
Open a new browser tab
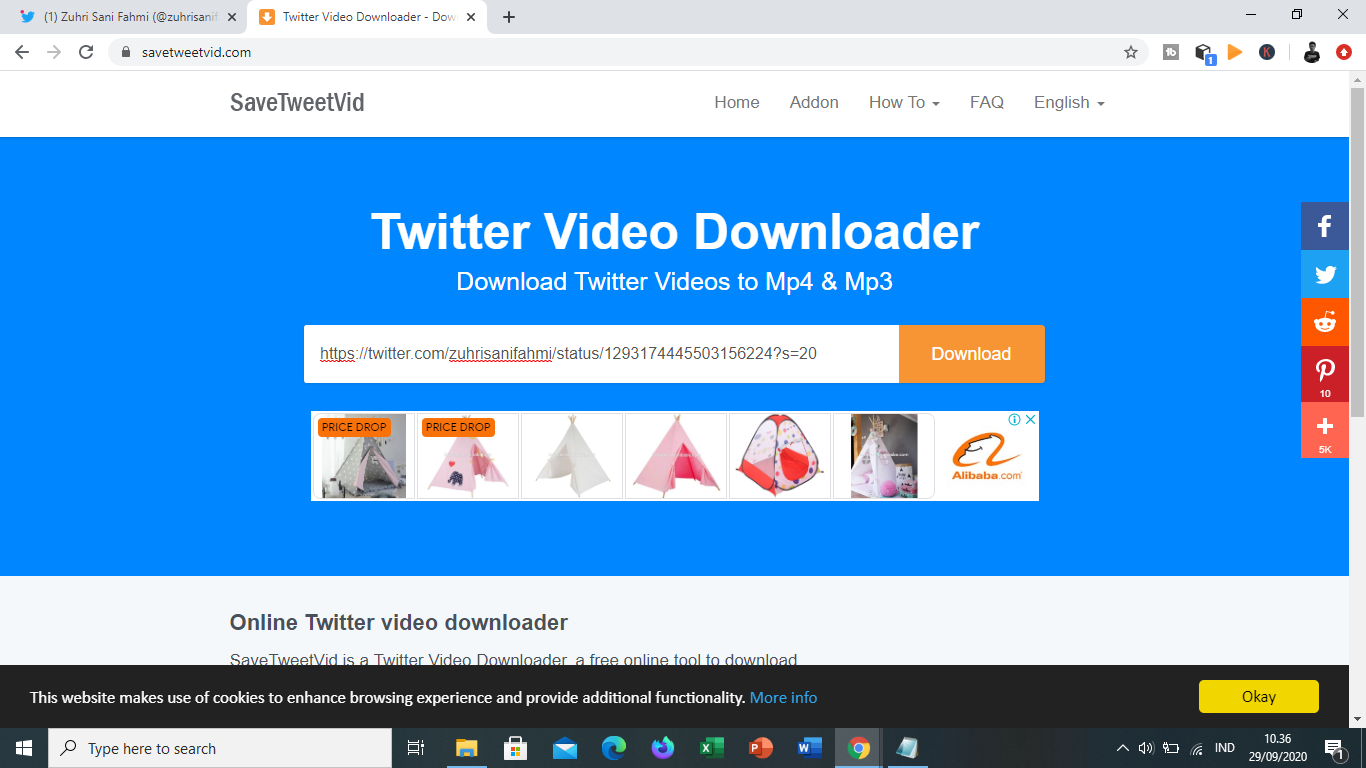[x=509, y=17]
